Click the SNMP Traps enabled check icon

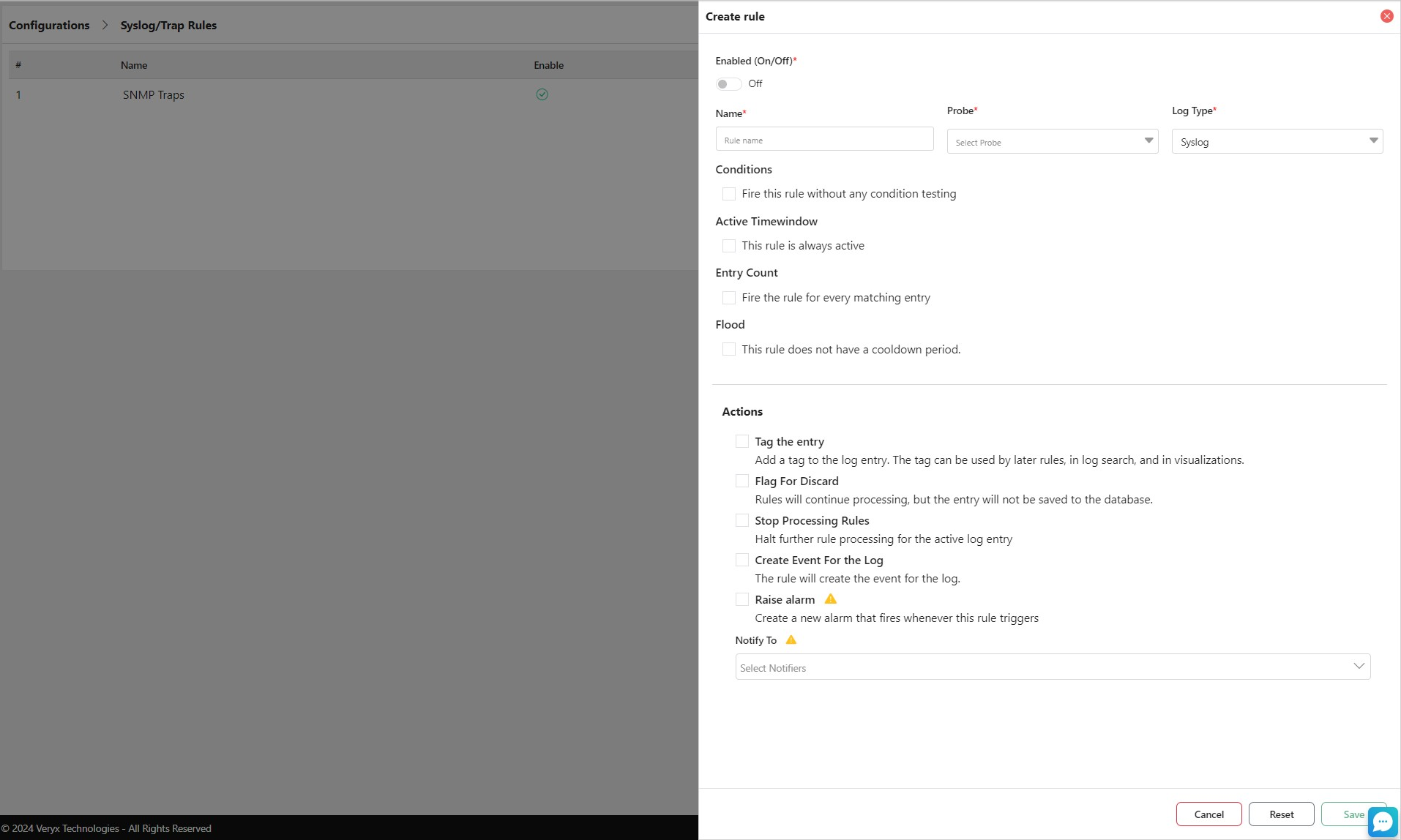[x=542, y=94]
